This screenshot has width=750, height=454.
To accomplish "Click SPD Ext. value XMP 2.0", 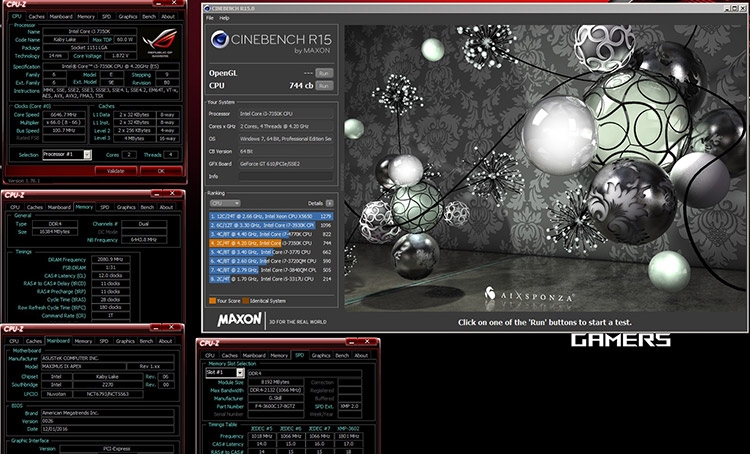I will pyautogui.click(x=350, y=406).
